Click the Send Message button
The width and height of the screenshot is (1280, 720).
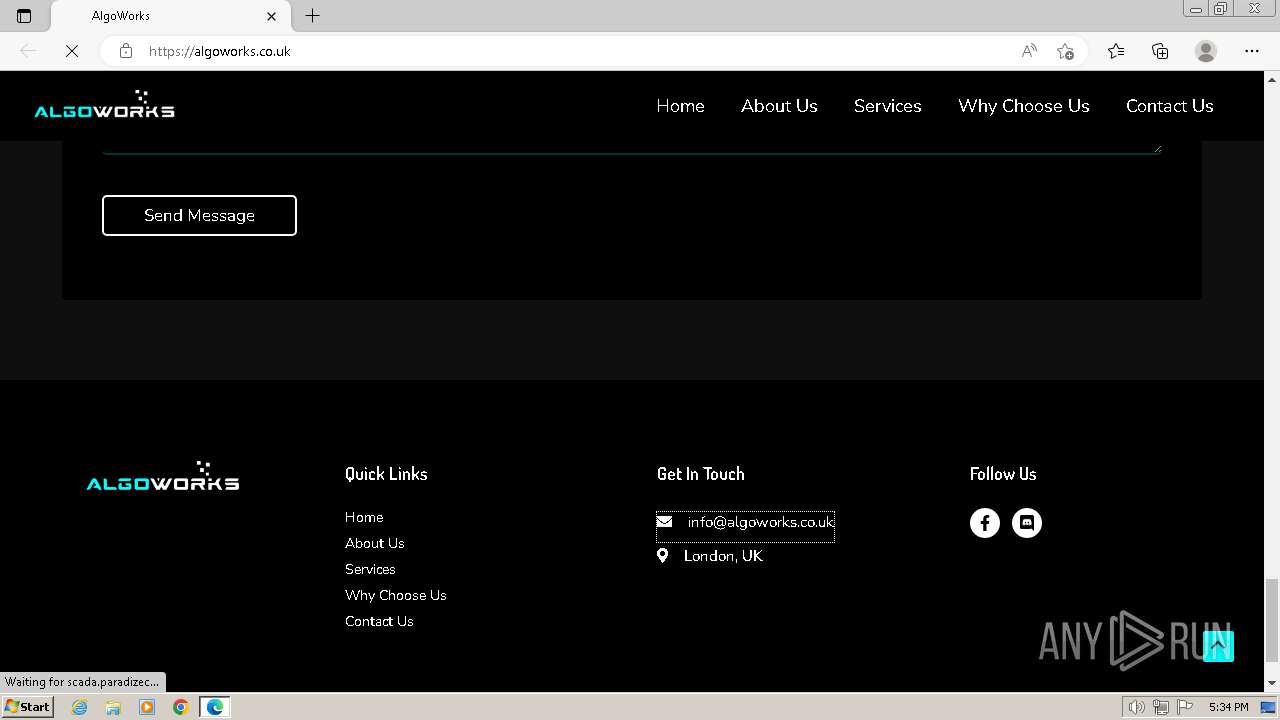[199, 215]
